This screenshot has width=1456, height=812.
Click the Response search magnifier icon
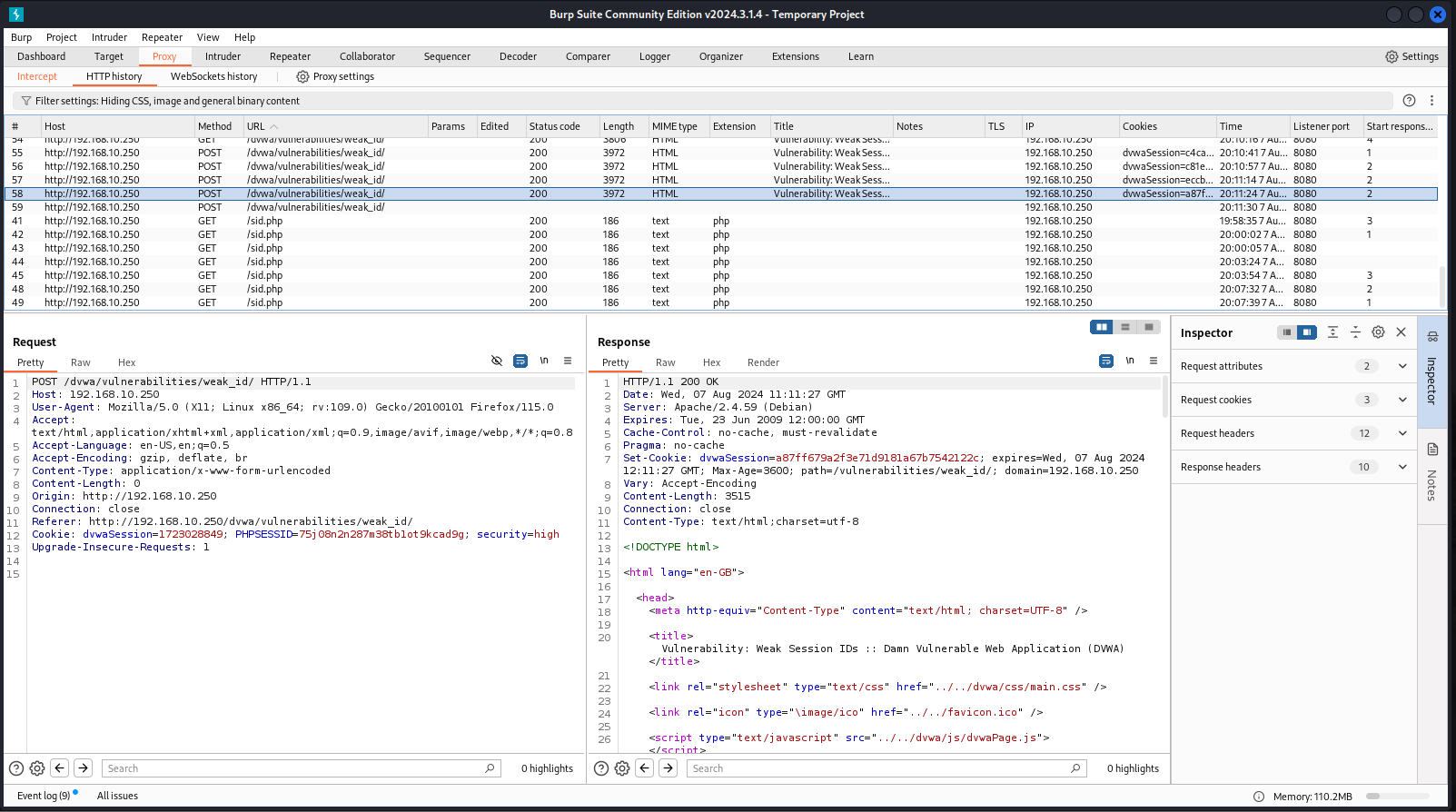1076,768
